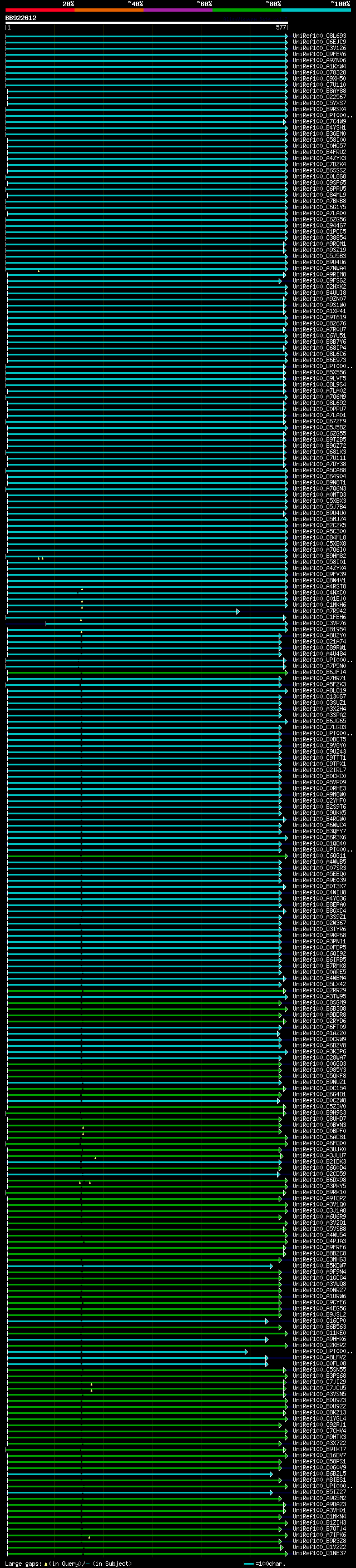Select the UniRef100_C1MKH6 label
The height and width of the screenshot is (1568, 356).
319,605
